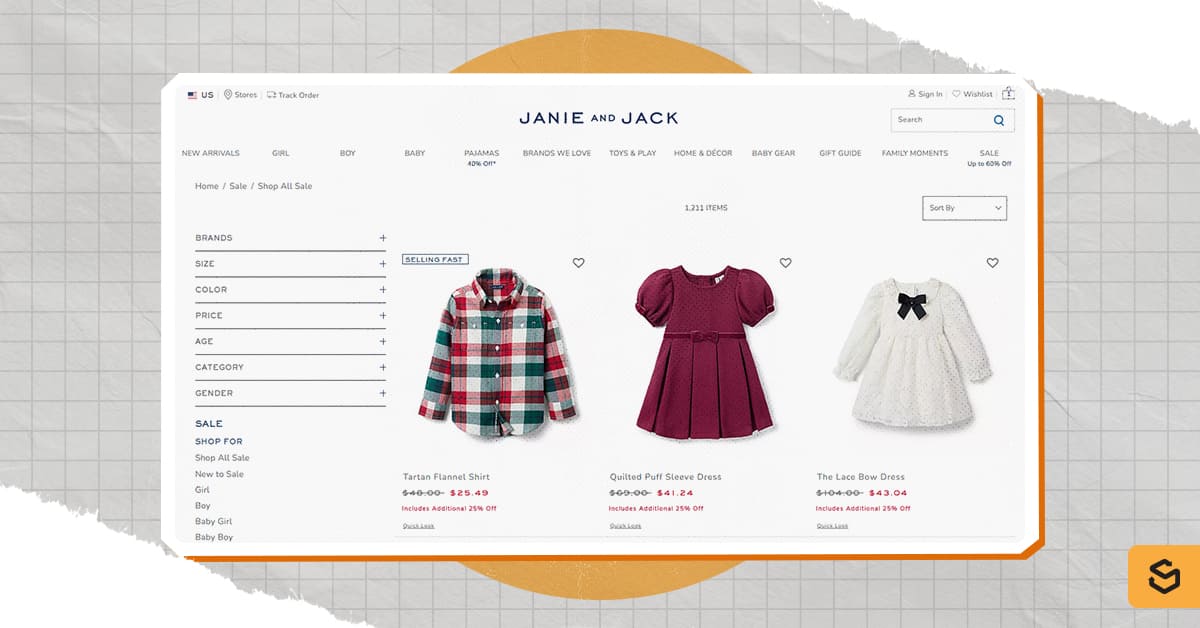Image resolution: width=1200 pixels, height=628 pixels.
Task: Open Quilted Puff Sleeve Dress title
Action: pyautogui.click(x=665, y=477)
